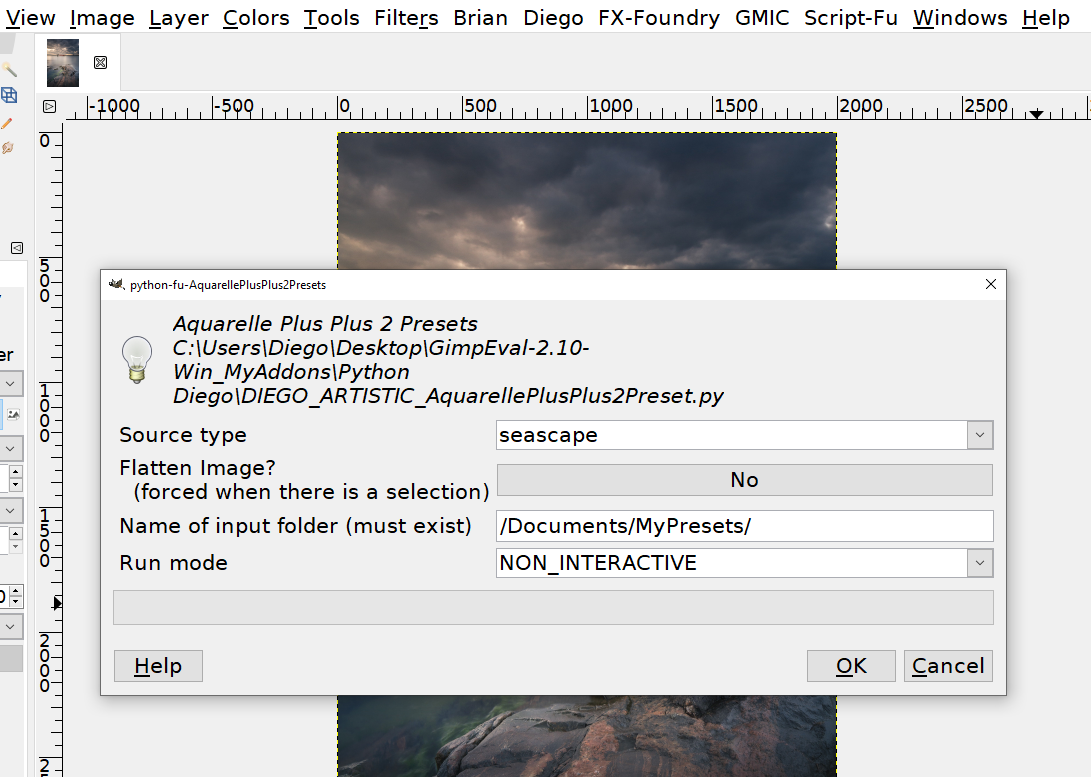Open the Colors menu
This screenshot has height=777, width=1091.
pos(256,17)
